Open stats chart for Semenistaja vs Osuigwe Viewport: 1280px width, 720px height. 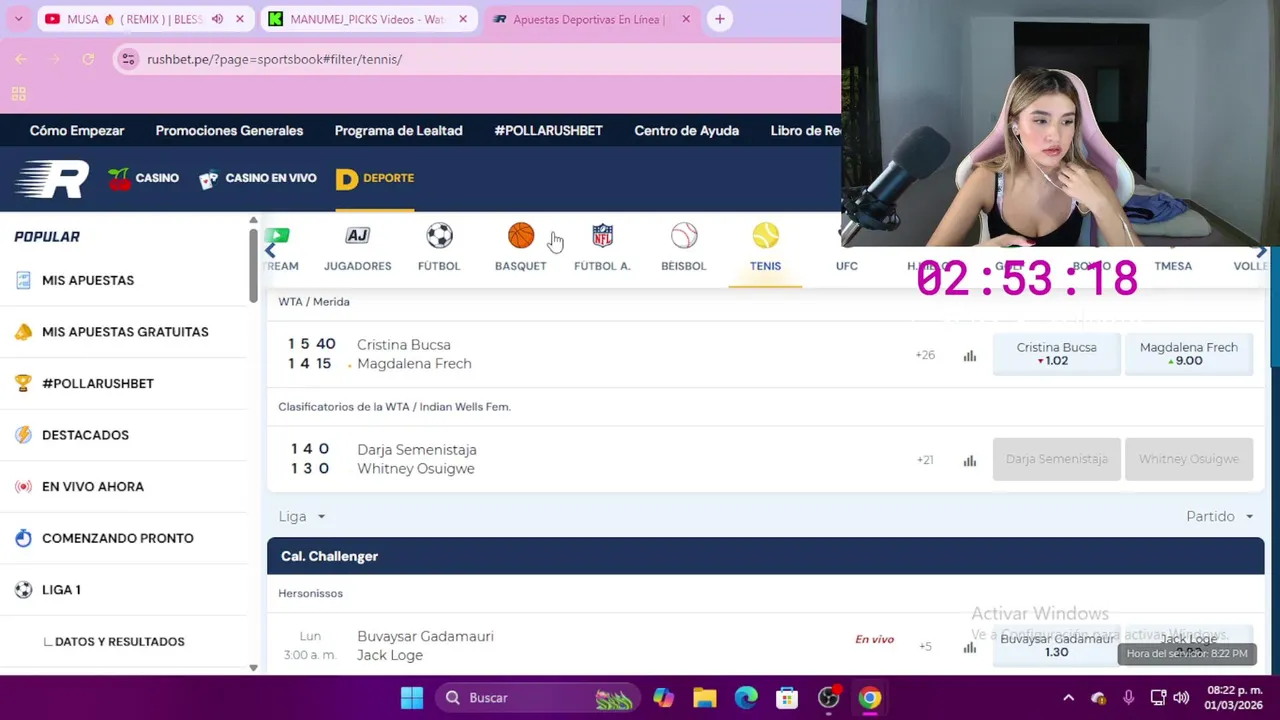tap(970, 460)
